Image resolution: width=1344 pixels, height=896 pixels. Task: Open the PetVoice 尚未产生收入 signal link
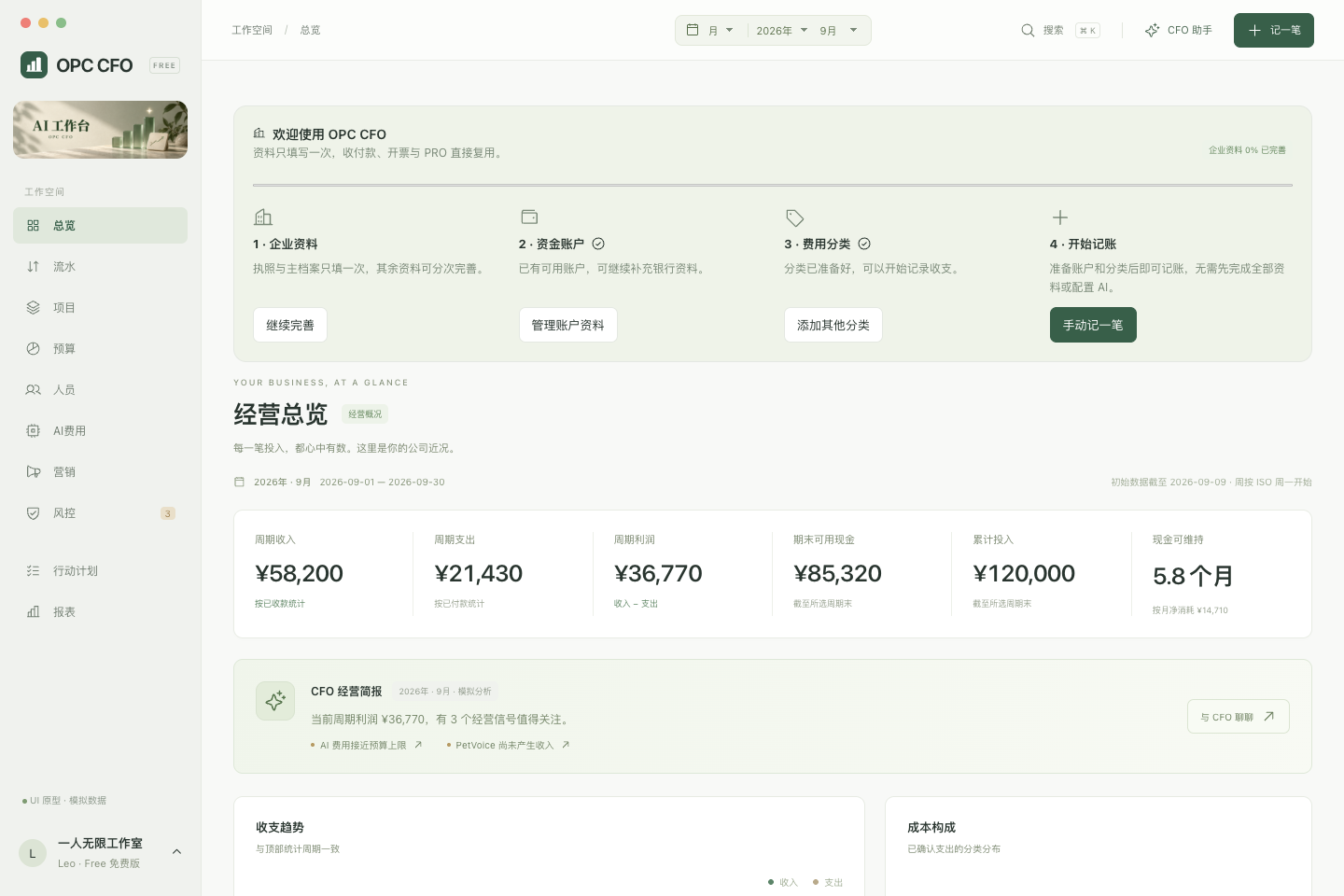(509, 745)
